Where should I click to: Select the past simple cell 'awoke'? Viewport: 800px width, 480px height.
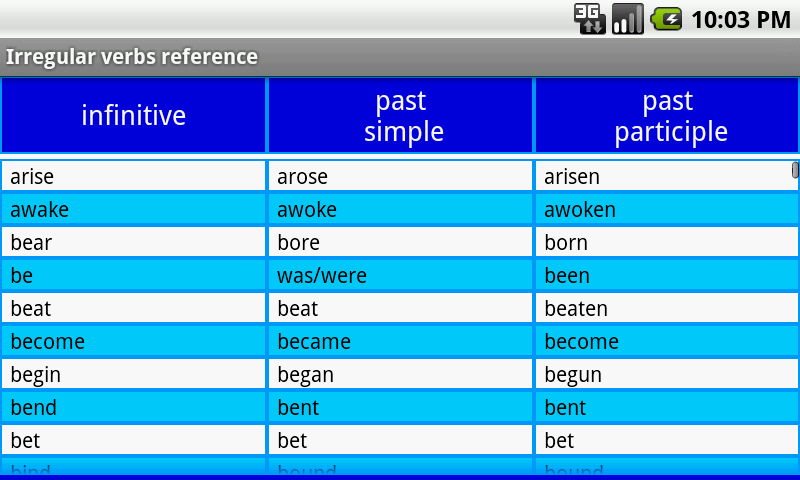[x=401, y=210]
